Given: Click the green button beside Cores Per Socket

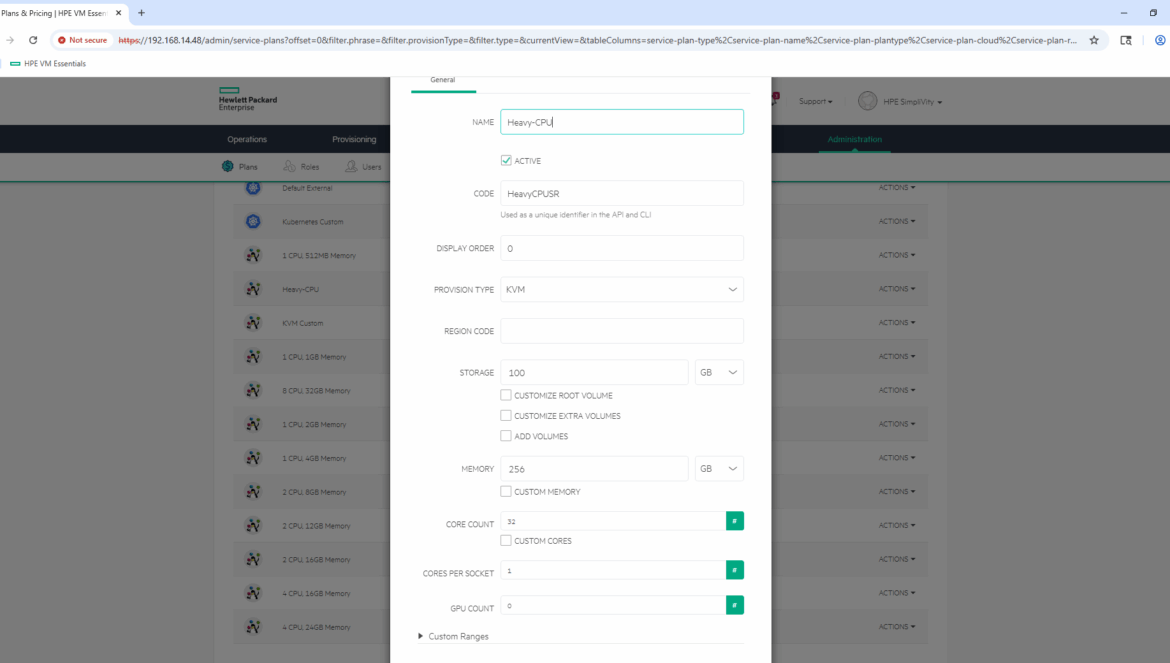Looking at the screenshot, I should click(x=734, y=570).
